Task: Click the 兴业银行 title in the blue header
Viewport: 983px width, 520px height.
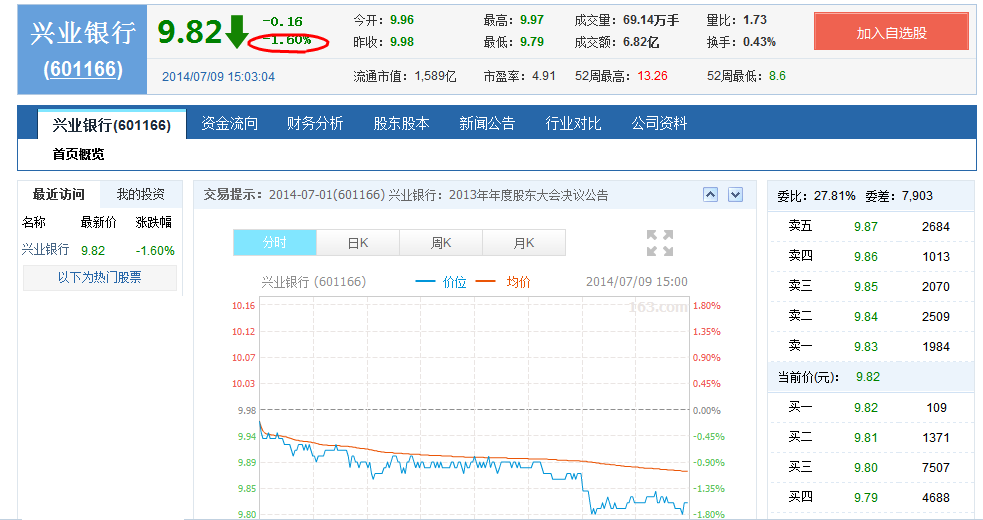Action: 83,33
